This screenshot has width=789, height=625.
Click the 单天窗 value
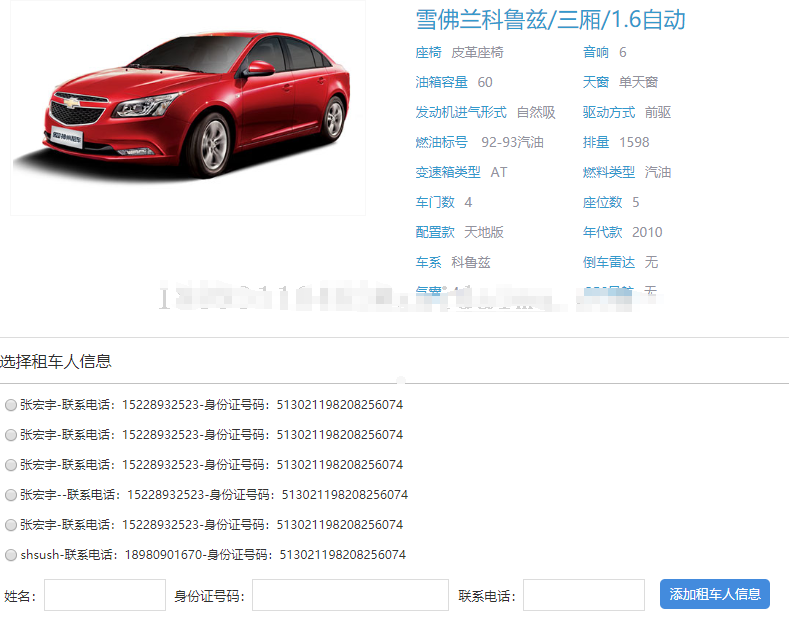pos(638,82)
